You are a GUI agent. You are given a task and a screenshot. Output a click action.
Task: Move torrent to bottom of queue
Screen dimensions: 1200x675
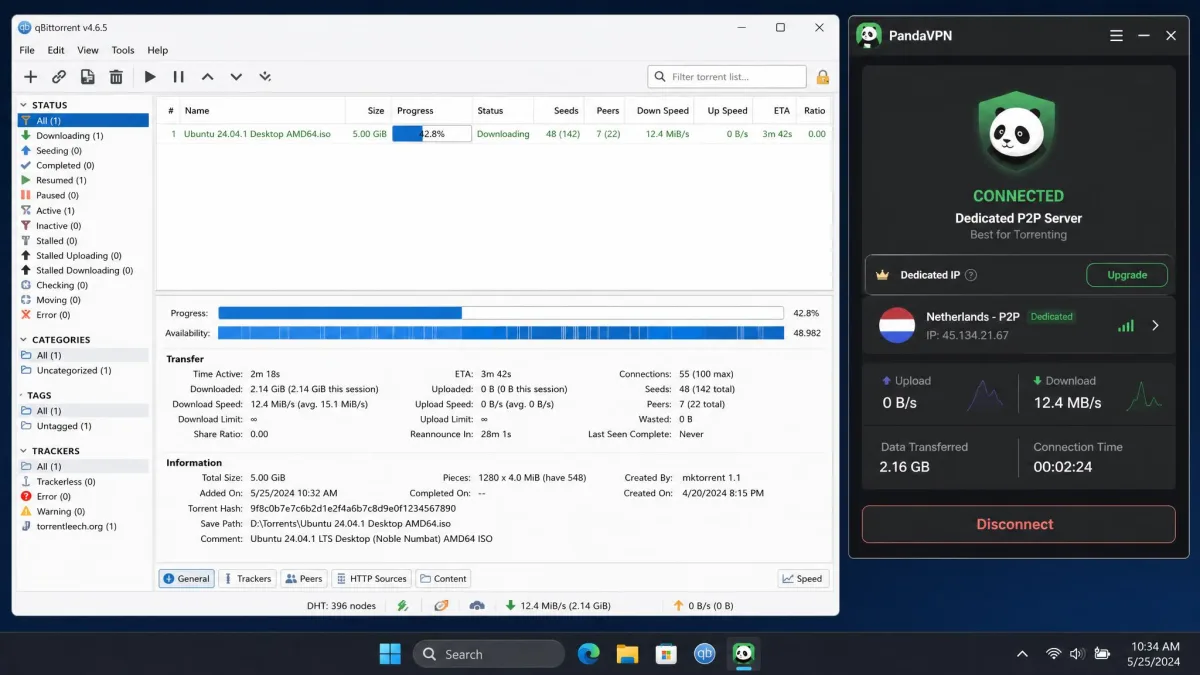coord(265,77)
